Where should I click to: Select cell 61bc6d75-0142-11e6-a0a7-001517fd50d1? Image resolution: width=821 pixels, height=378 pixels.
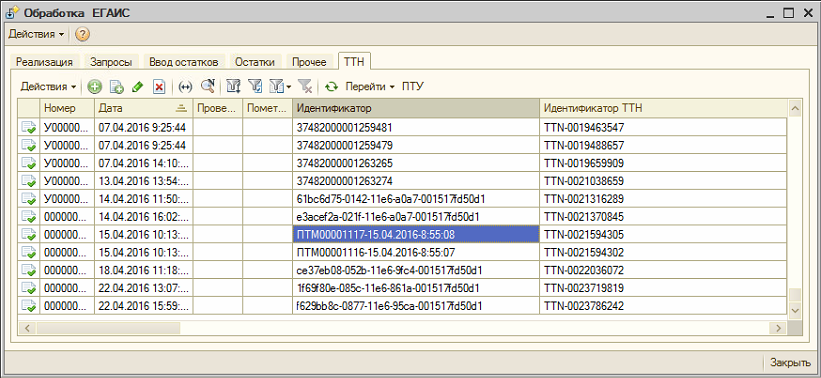tap(416, 199)
